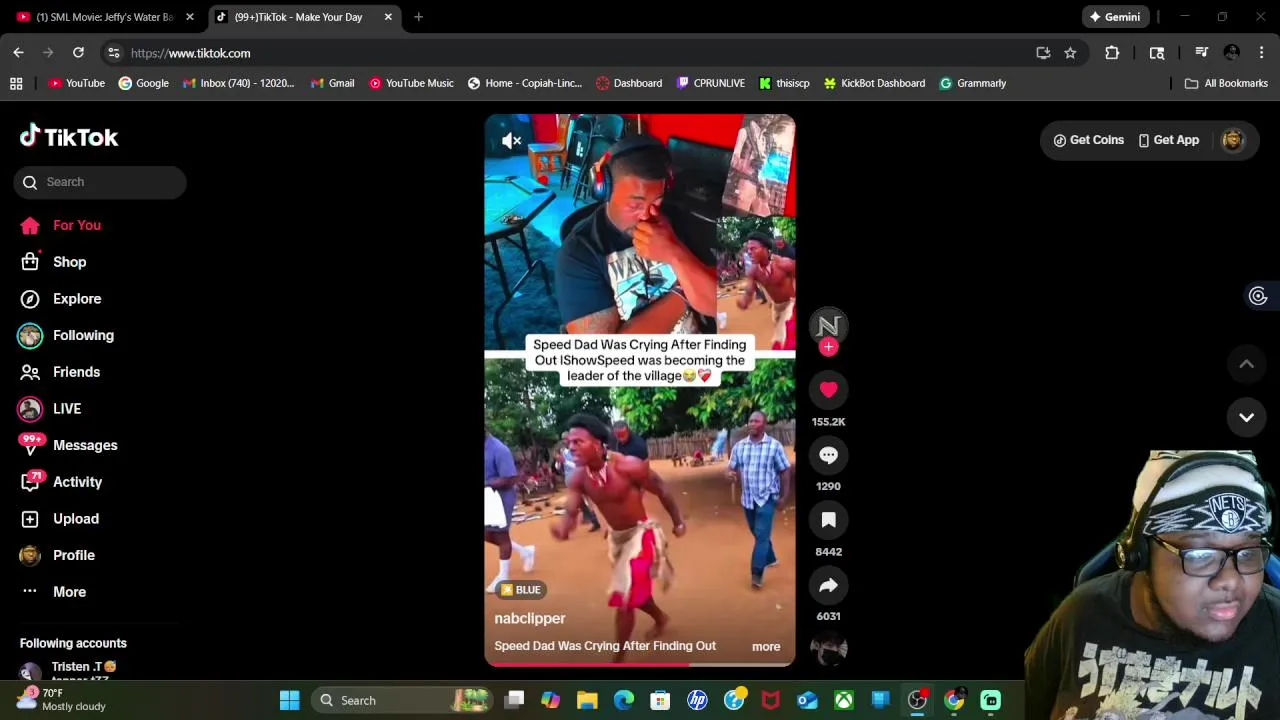Open profile avatar menu at top right
Screen dimensions: 1280x720
[1232, 140]
